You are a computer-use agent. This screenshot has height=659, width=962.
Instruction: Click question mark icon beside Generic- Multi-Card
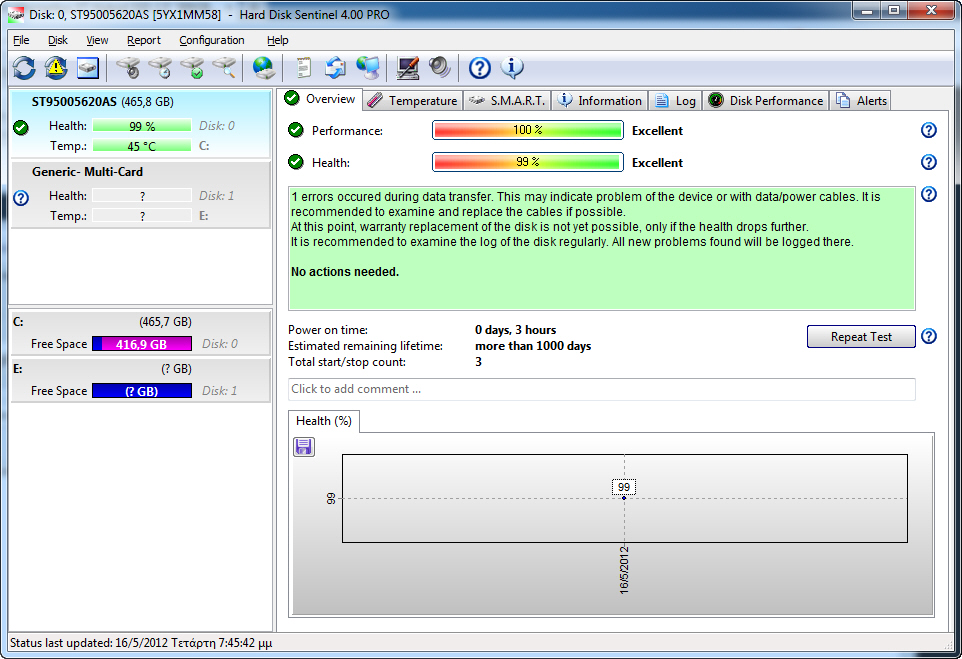(x=21, y=198)
